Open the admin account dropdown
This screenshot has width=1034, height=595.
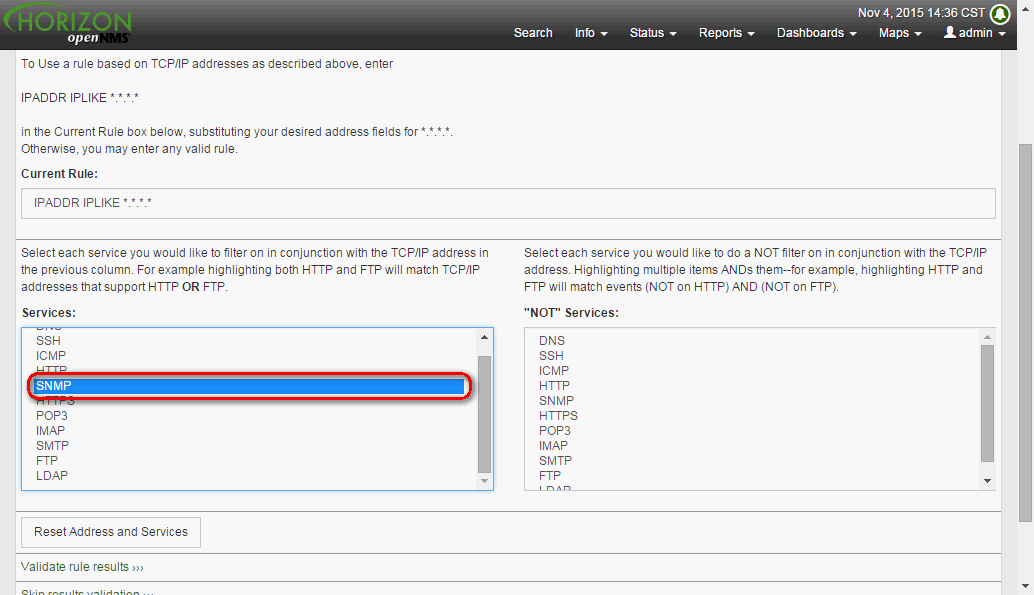point(975,33)
